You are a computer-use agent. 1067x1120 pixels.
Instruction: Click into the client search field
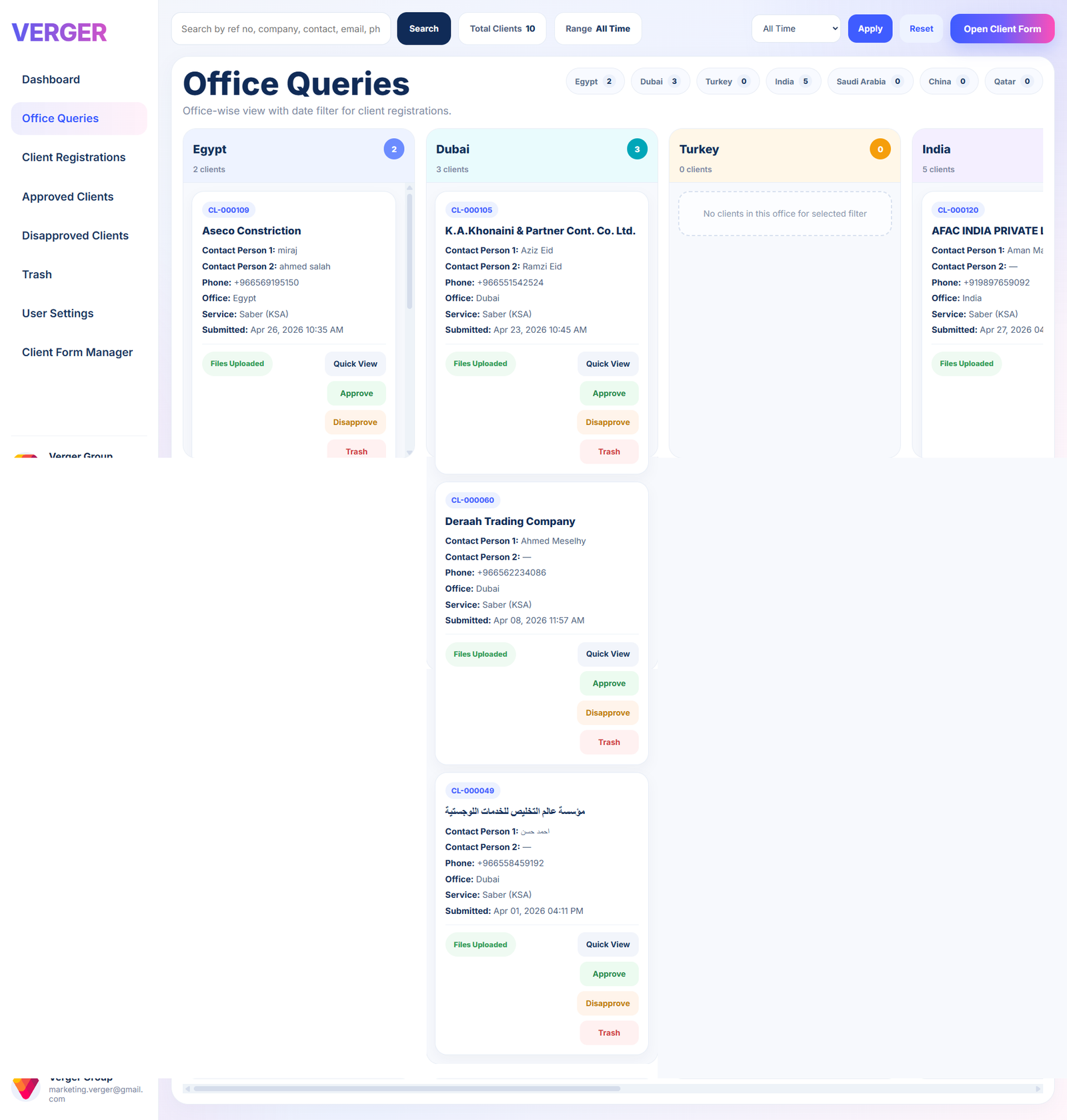(281, 29)
